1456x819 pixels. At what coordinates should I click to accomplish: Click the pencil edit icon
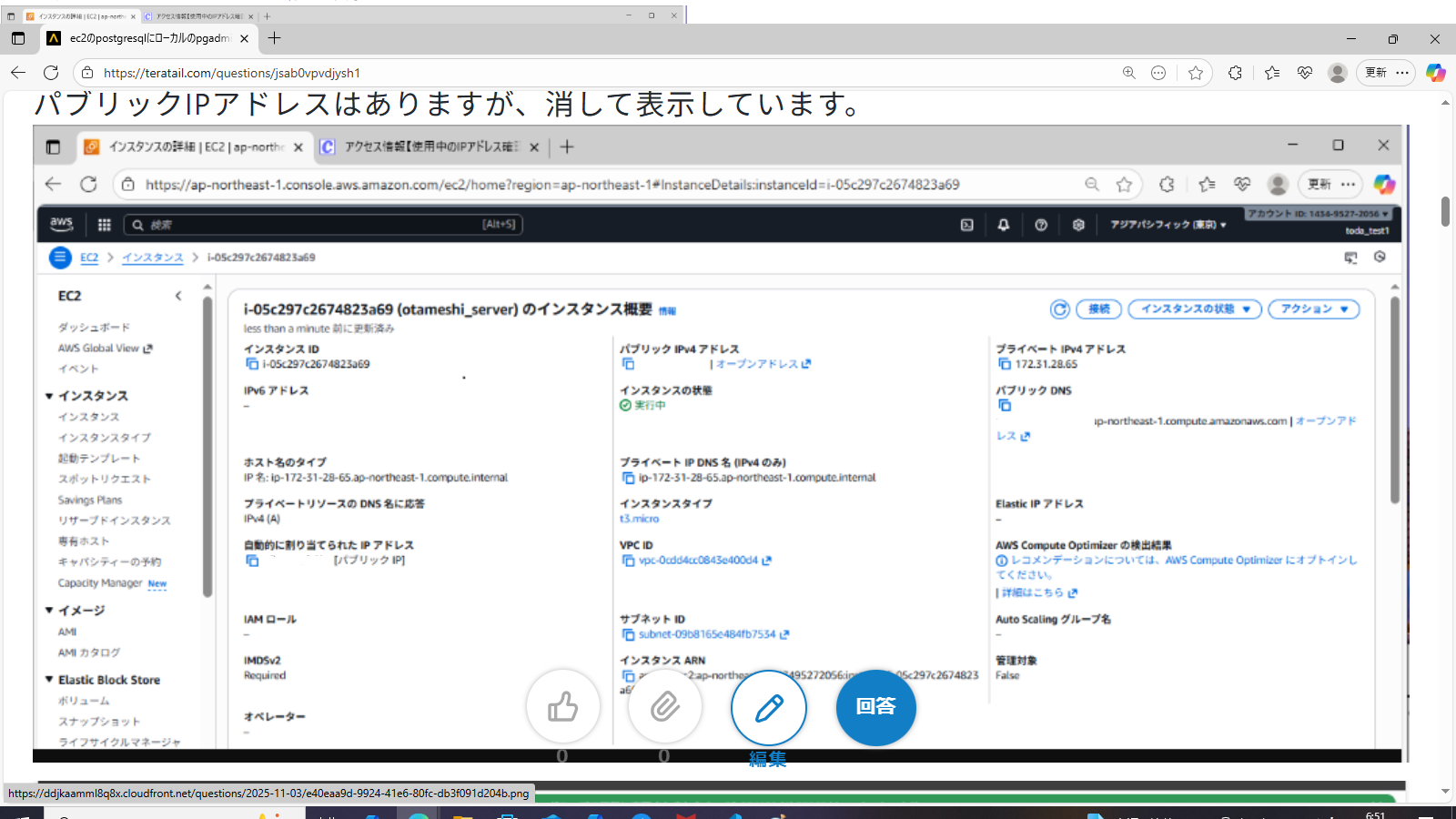(x=769, y=707)
